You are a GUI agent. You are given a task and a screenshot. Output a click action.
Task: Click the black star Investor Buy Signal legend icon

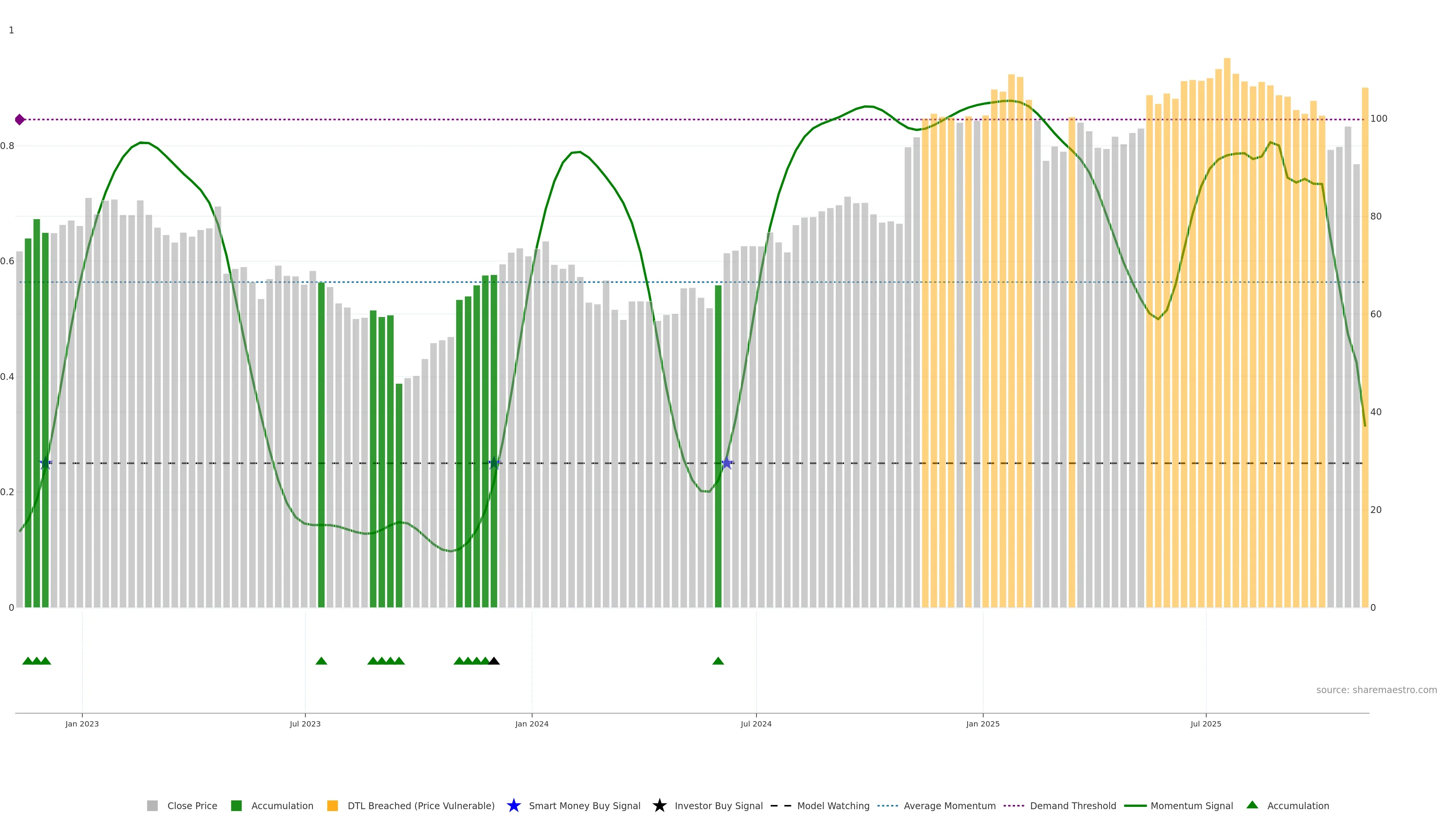[659, 806]
